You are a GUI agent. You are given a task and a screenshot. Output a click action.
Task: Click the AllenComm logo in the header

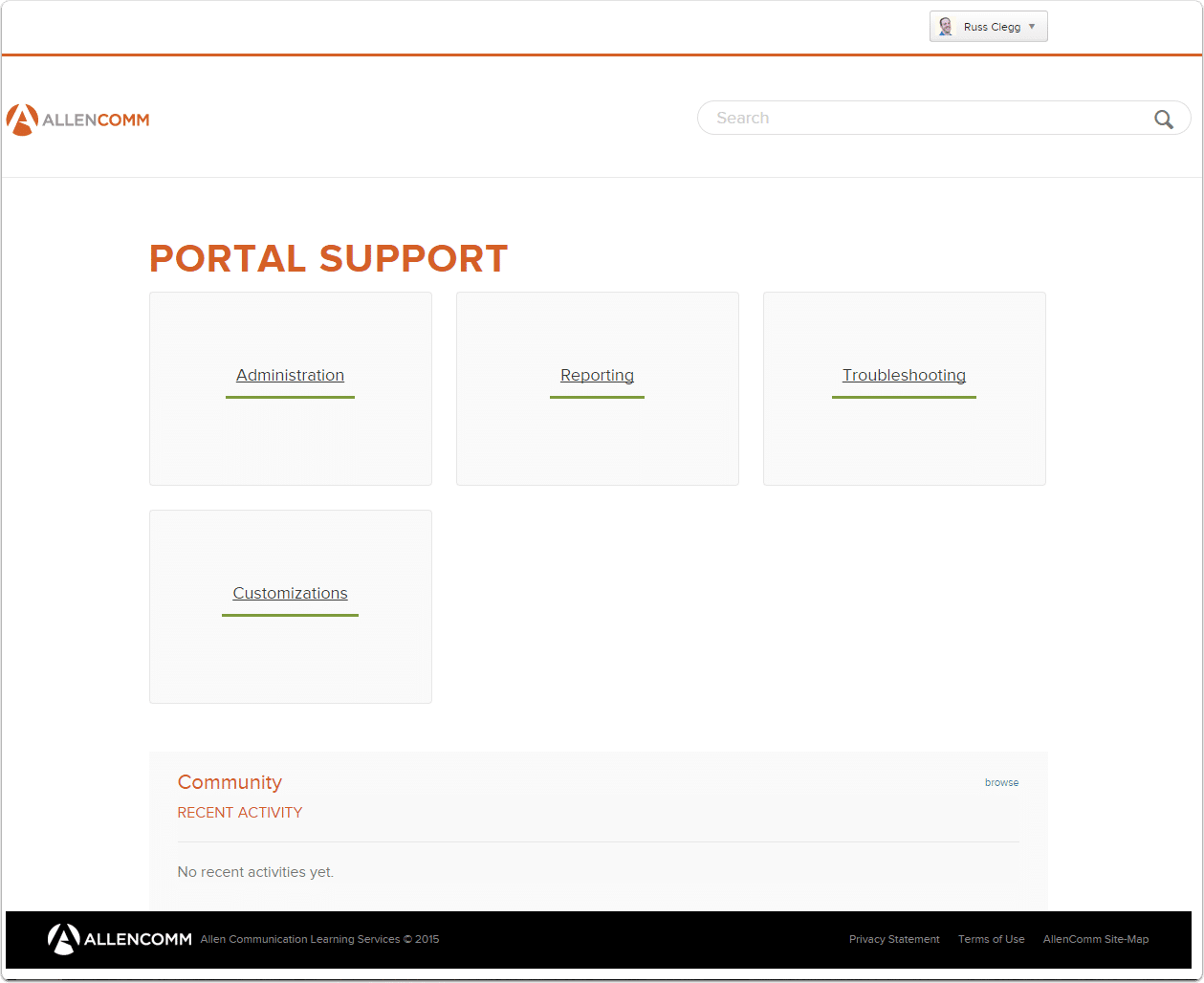pos(77,120)
